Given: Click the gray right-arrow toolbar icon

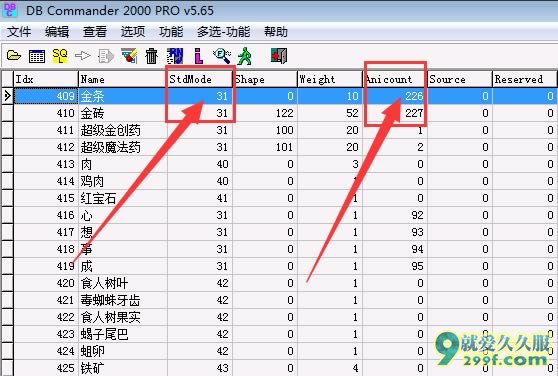Looking at the screenshot, I should point(83,56).
